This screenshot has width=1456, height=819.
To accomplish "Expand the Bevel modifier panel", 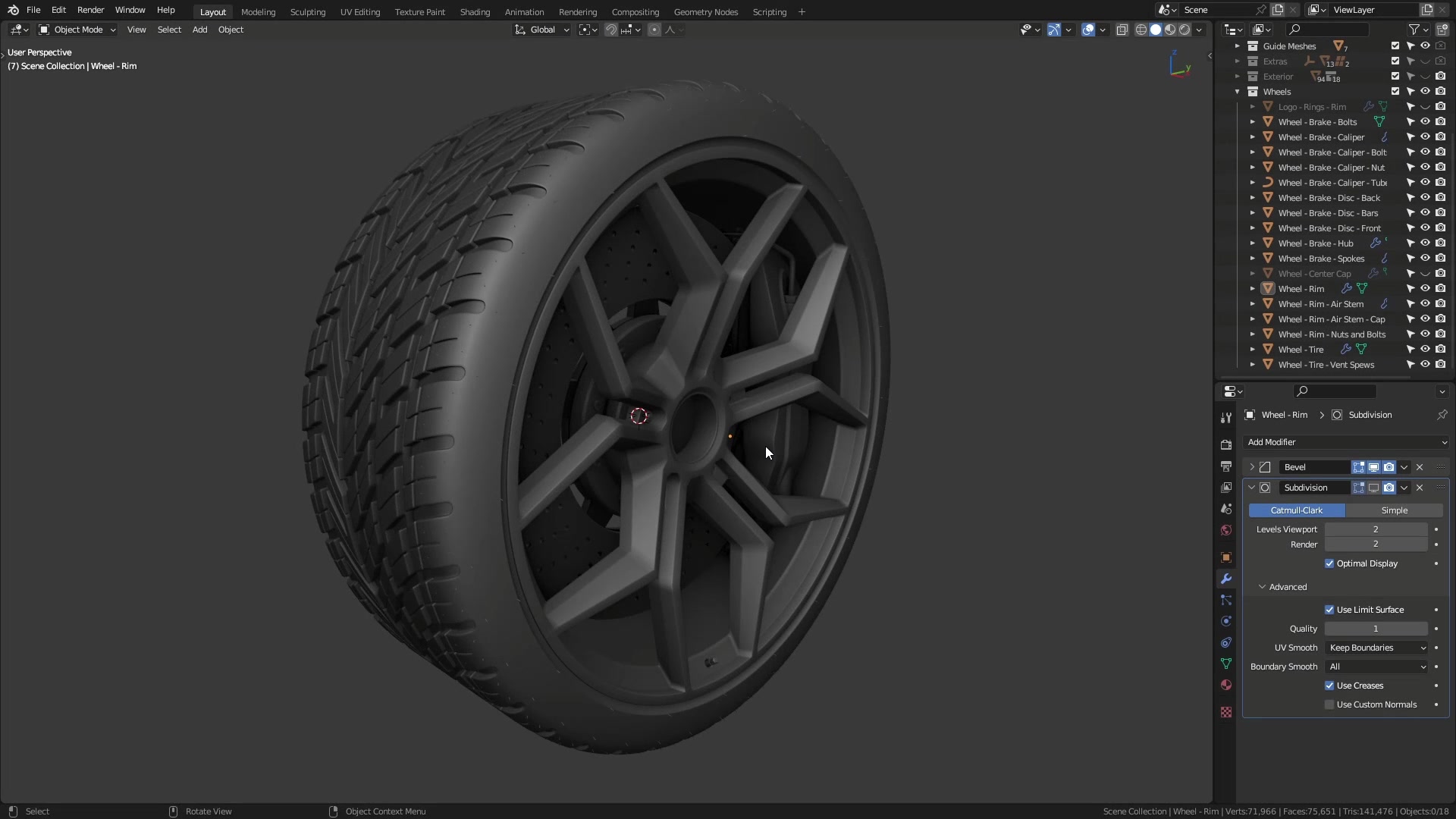I will 1252,467.
